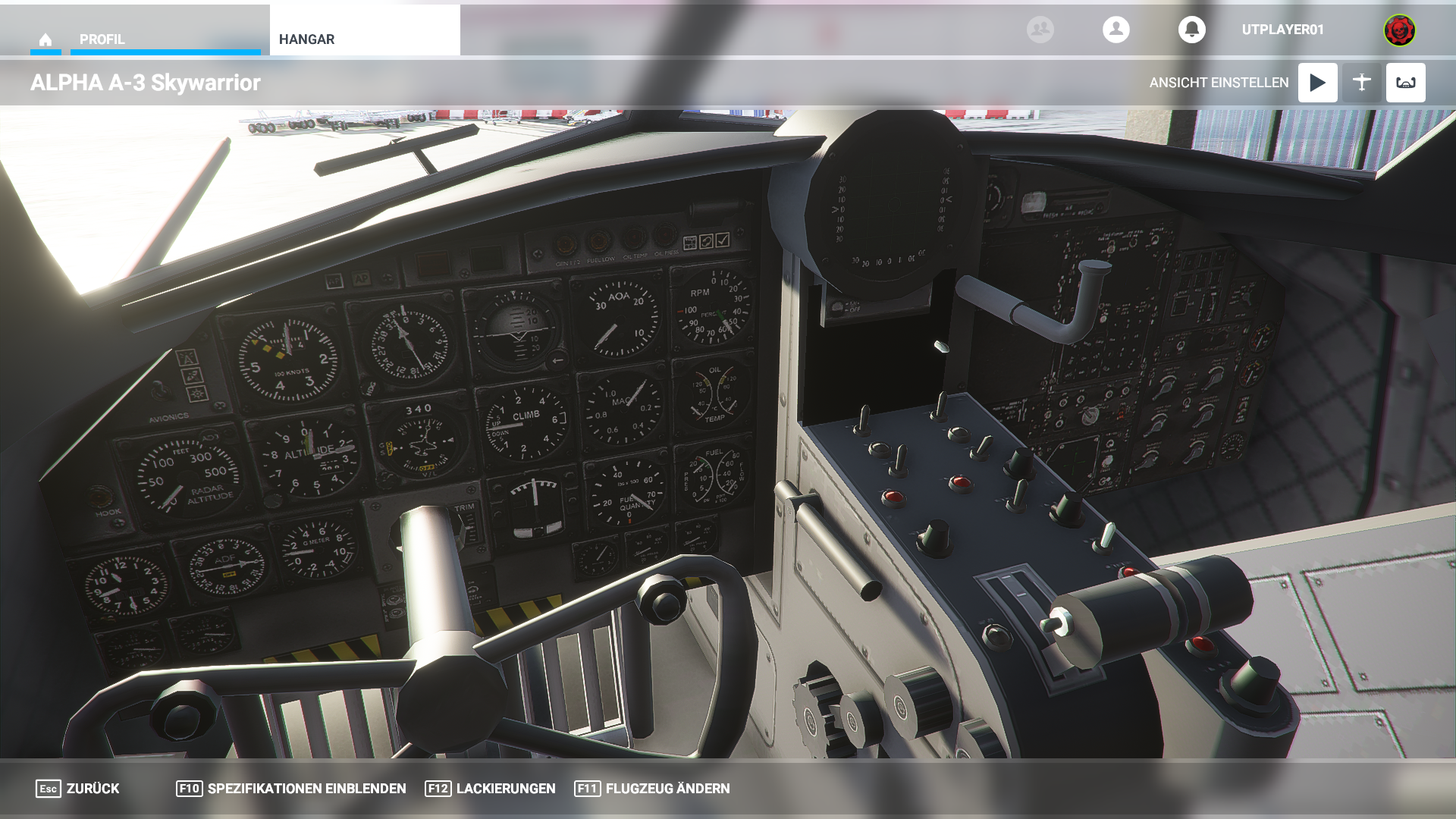Click the F12 key icon
Viewport: 1456px width, 819px height.
click(x=438, y=789)
